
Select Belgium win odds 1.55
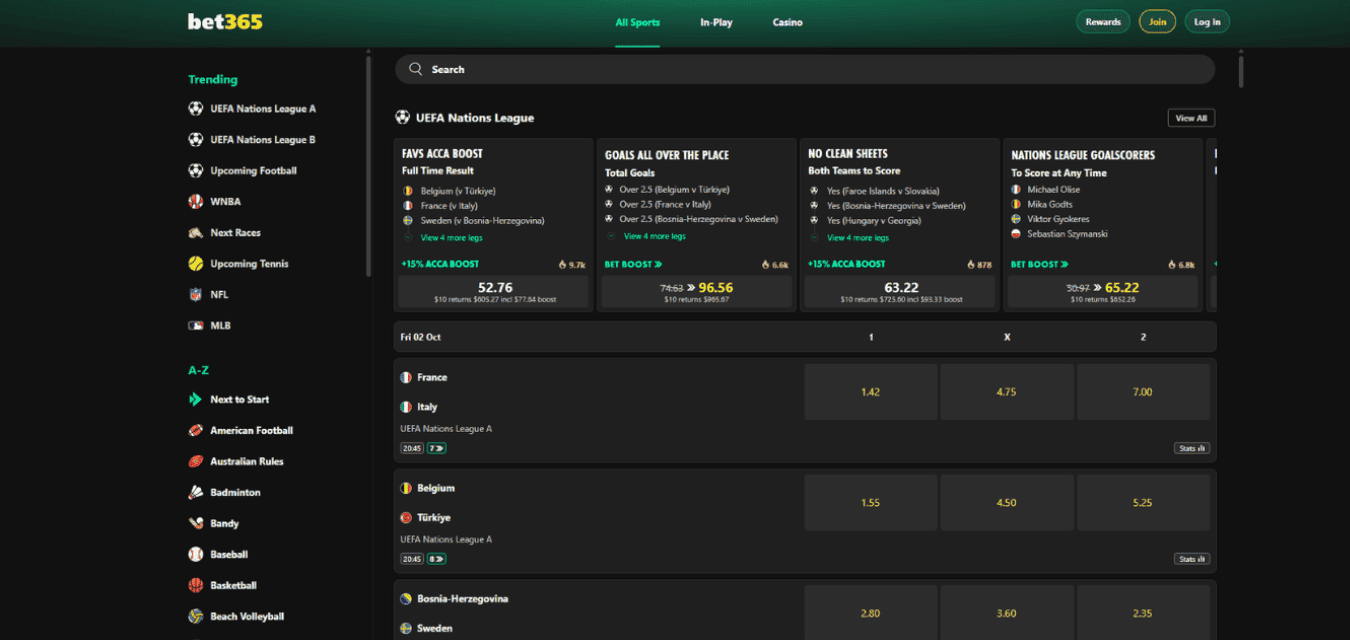[871, 503]
